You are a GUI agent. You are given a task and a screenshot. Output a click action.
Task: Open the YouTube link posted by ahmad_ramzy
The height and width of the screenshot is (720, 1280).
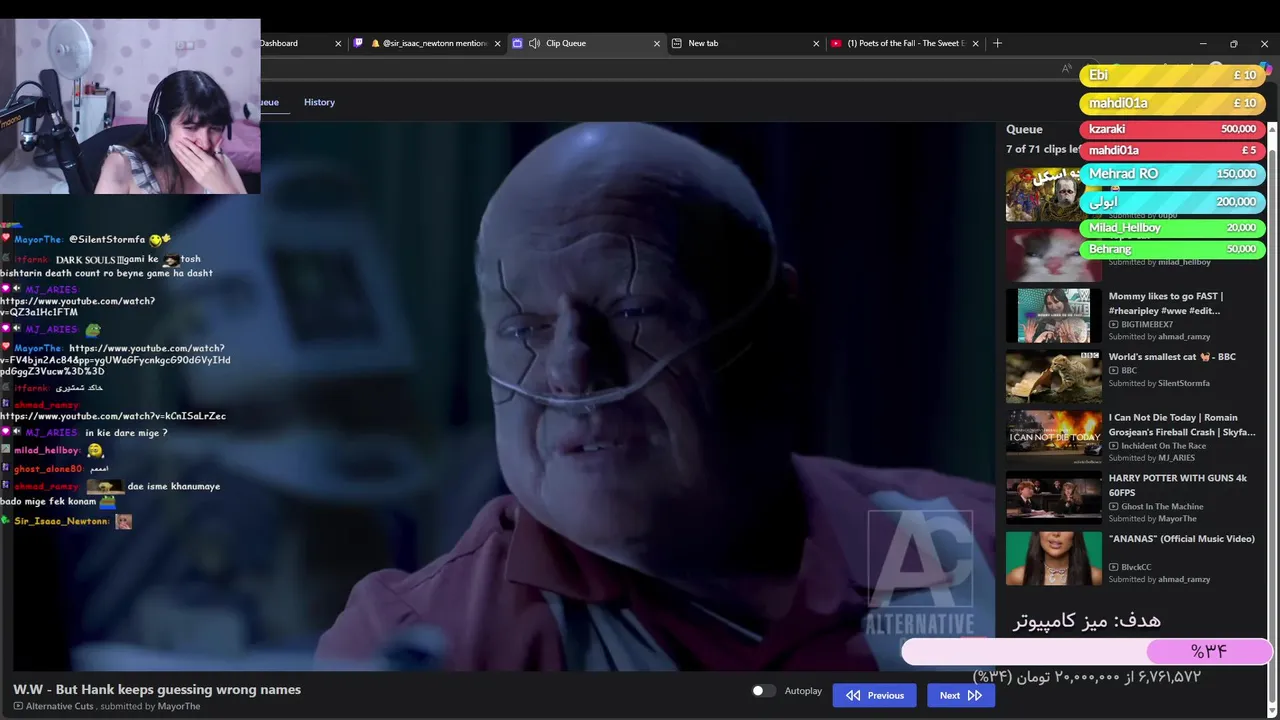pos(113,416)
